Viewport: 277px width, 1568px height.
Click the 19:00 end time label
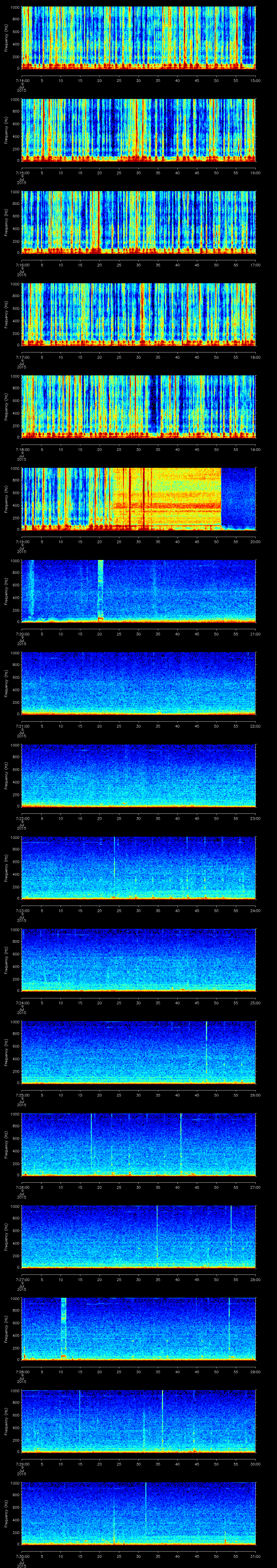click(255, 449)
